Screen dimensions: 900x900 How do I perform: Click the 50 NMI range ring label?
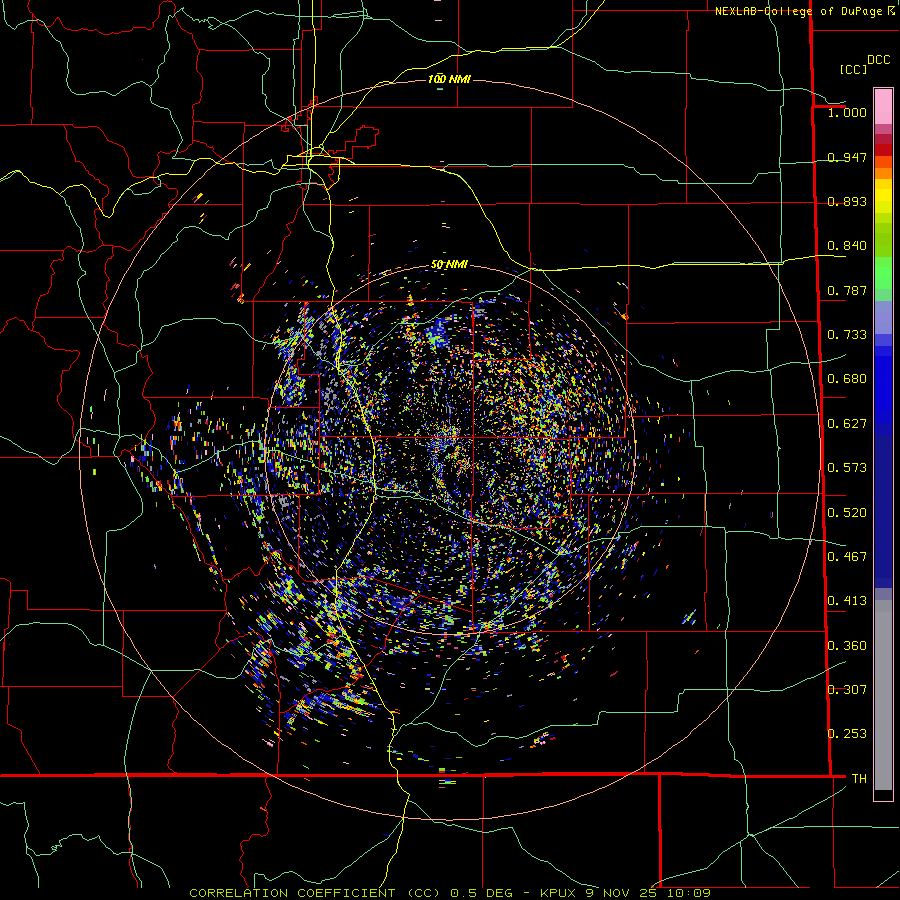449,264
